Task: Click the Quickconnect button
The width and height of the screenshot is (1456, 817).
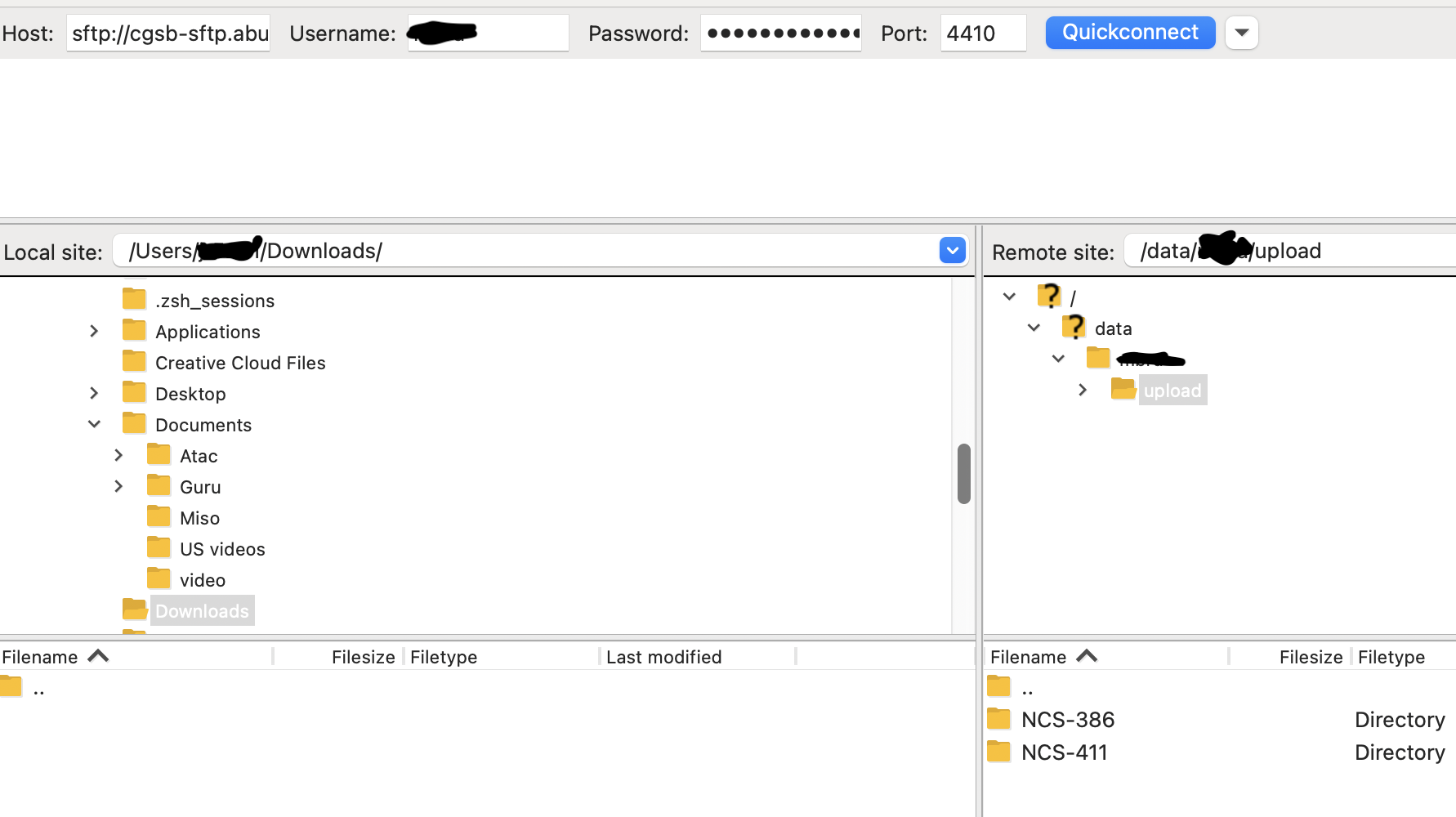Action: pyautogui.click(x=1130, y=33)
